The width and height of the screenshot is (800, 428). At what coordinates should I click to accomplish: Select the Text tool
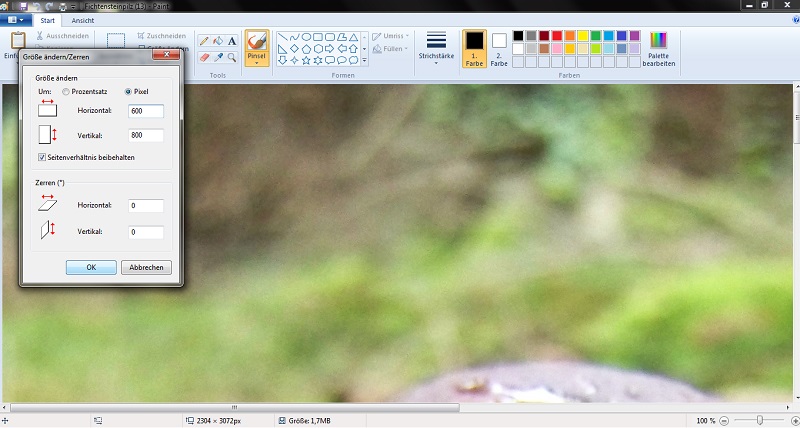click(x=232, y=41)
